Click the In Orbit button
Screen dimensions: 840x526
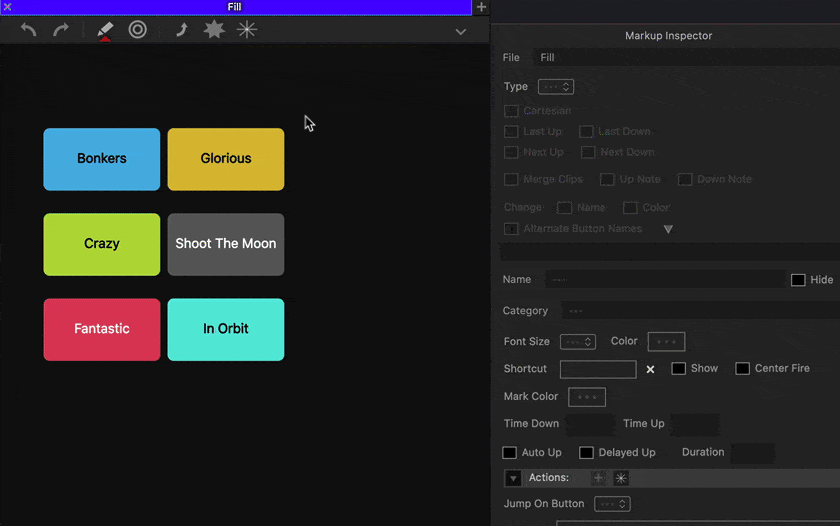pyautogui.click(x=226, y=329)
